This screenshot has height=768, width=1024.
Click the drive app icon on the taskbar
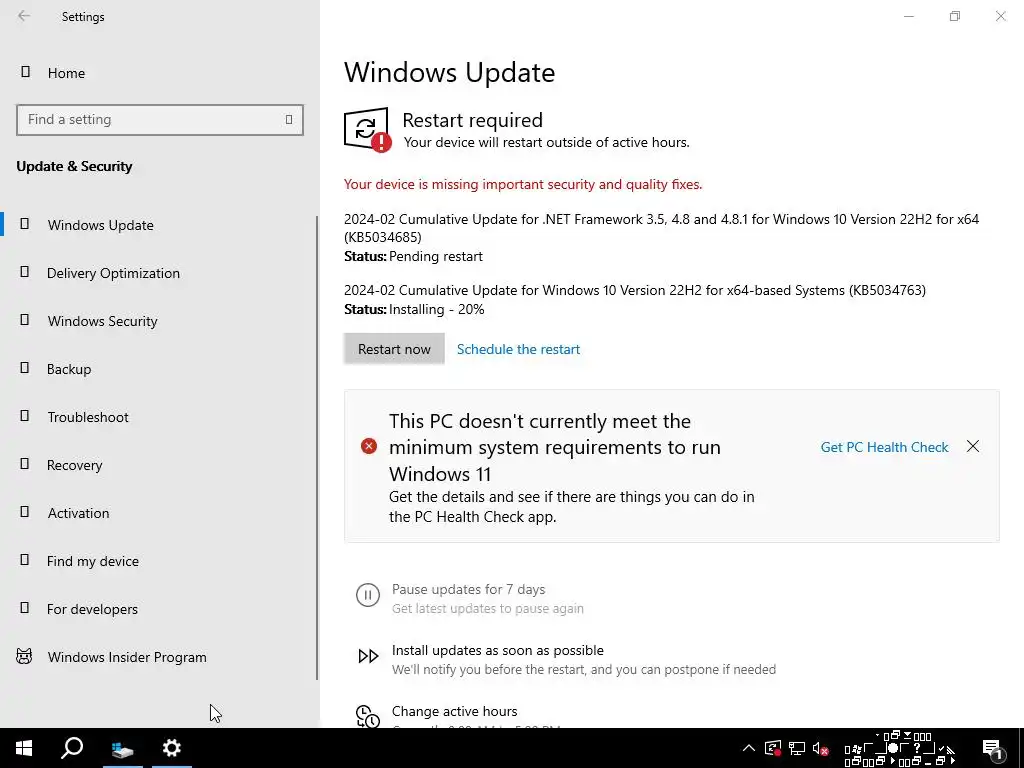122,748
